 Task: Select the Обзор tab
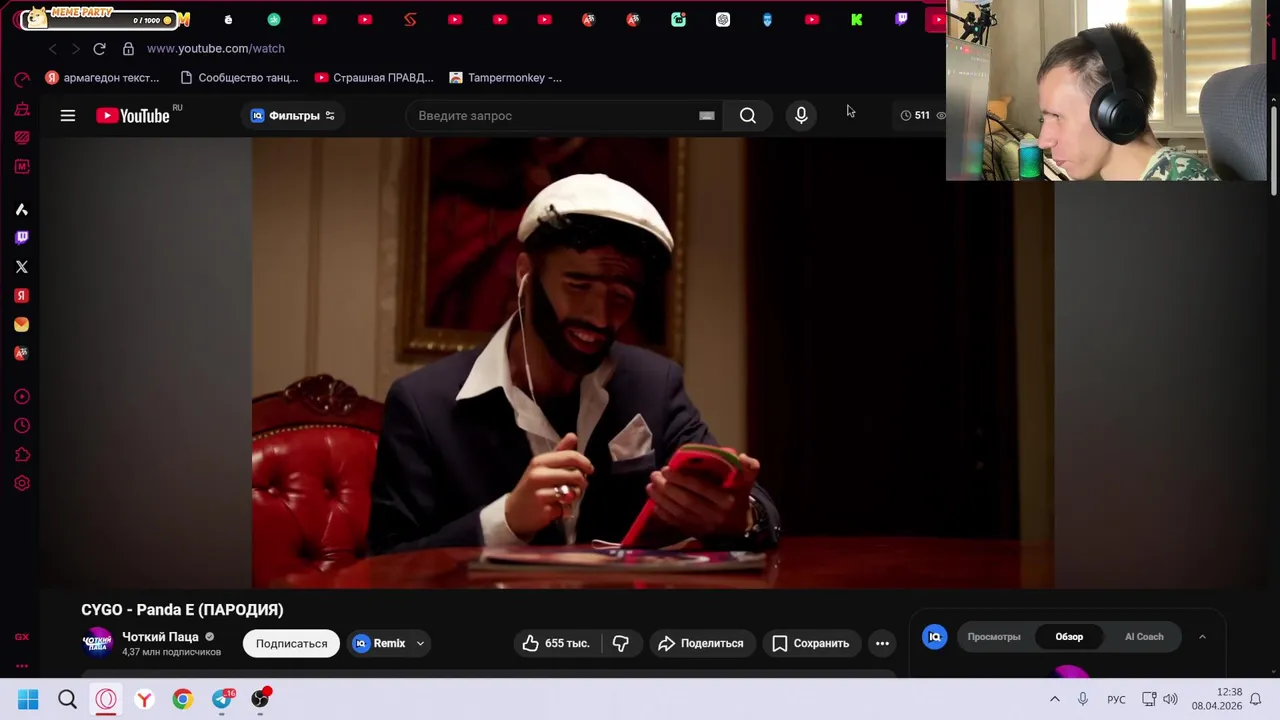(x=1069, y=637)
